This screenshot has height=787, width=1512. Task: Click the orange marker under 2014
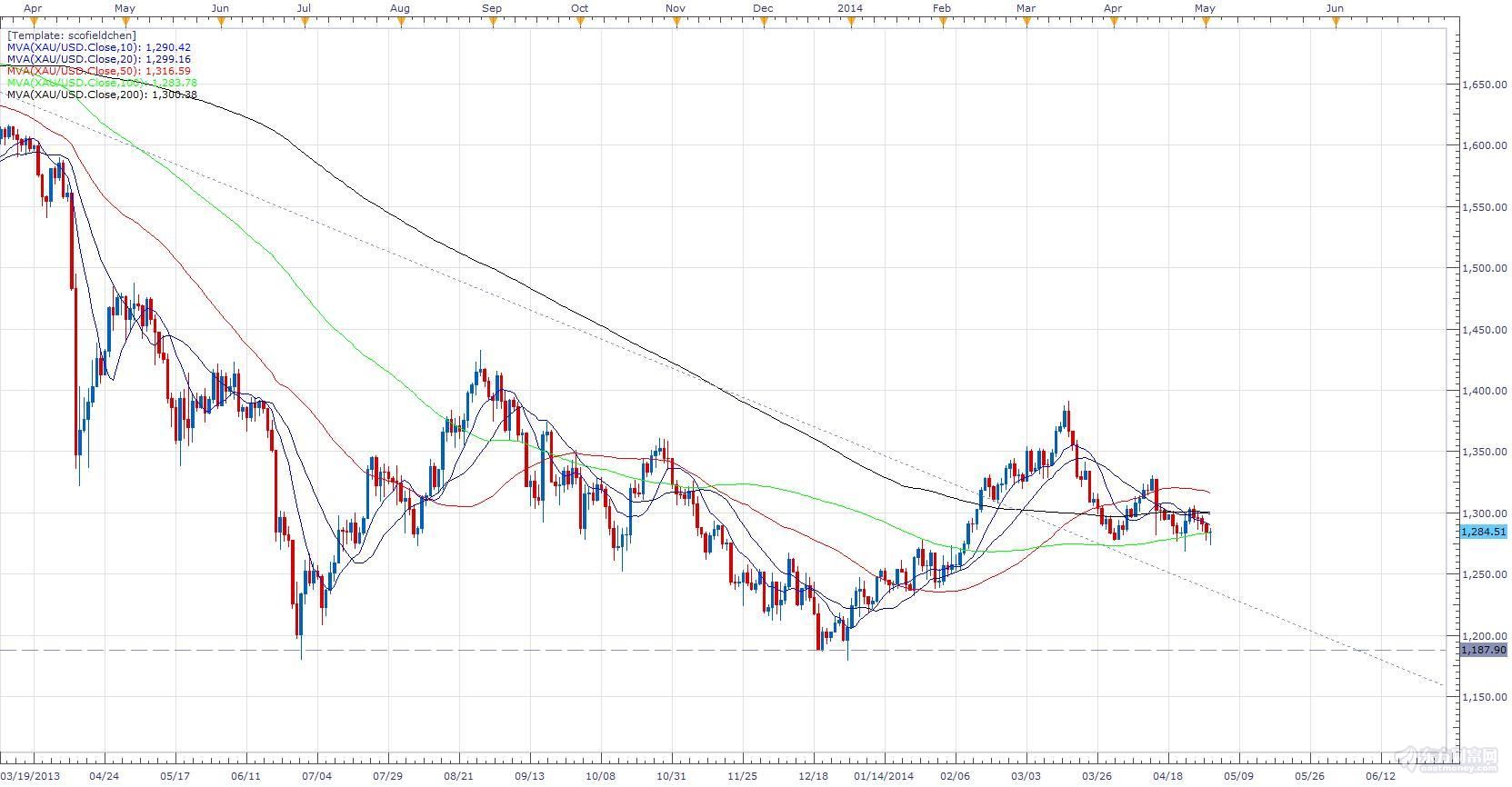pyautogui.click(x=851, y=23)
